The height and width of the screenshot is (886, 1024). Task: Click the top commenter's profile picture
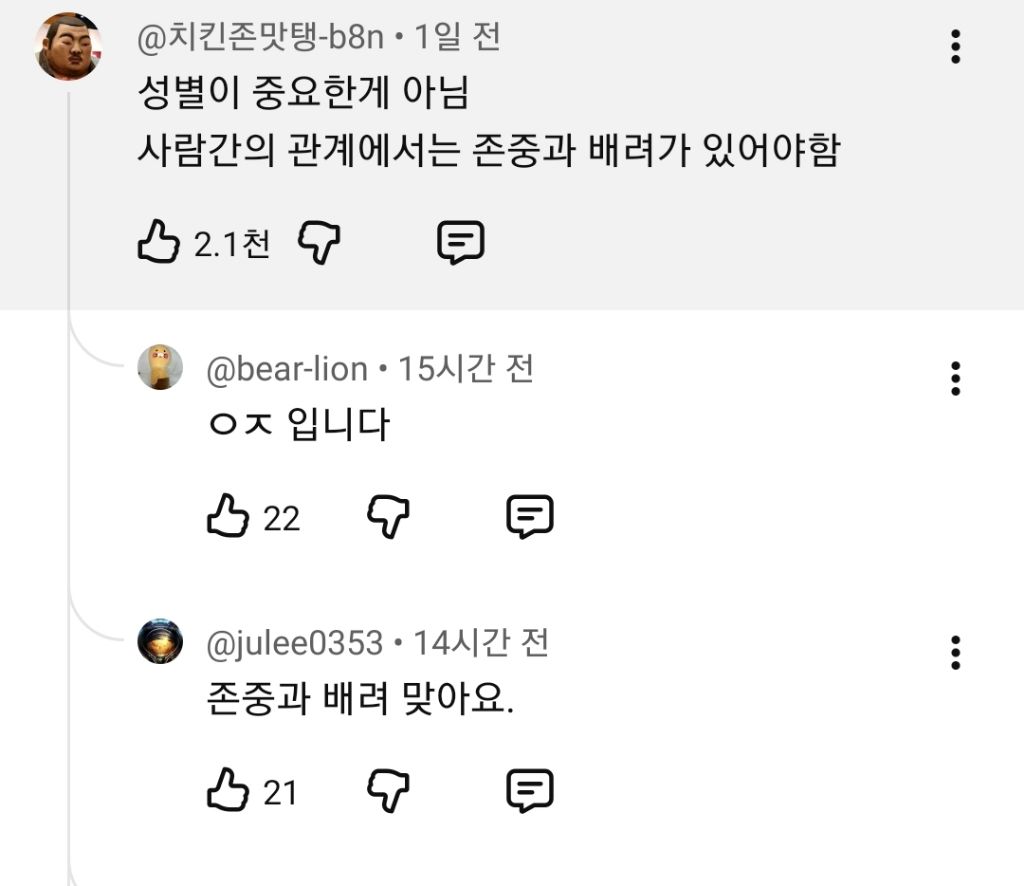coord(68,47)
